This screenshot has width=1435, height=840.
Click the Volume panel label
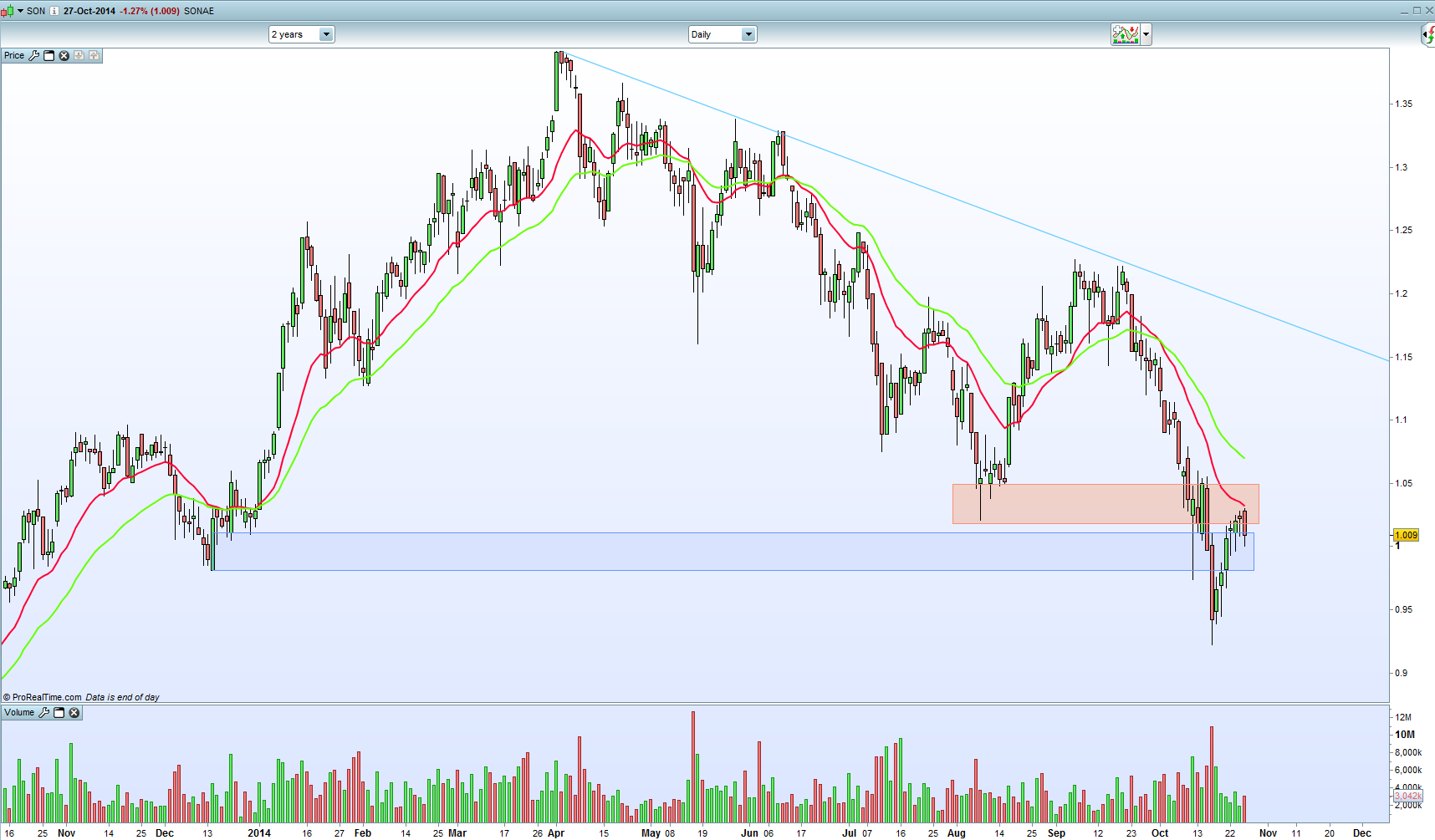[x=19, y=713]
